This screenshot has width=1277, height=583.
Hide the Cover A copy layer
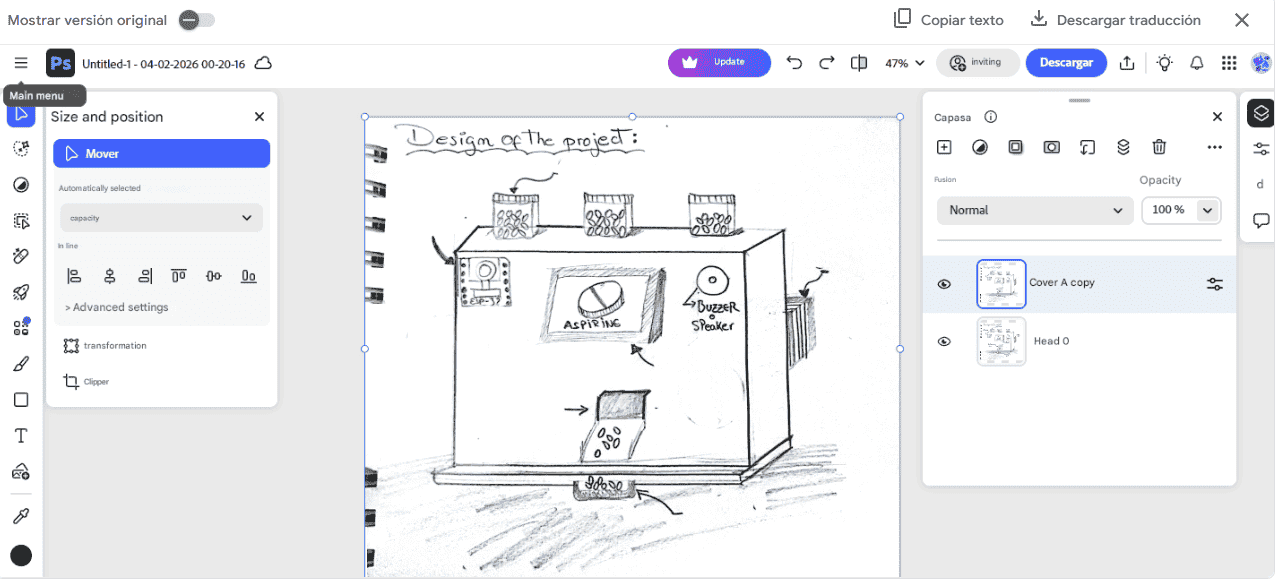[944, 284]
